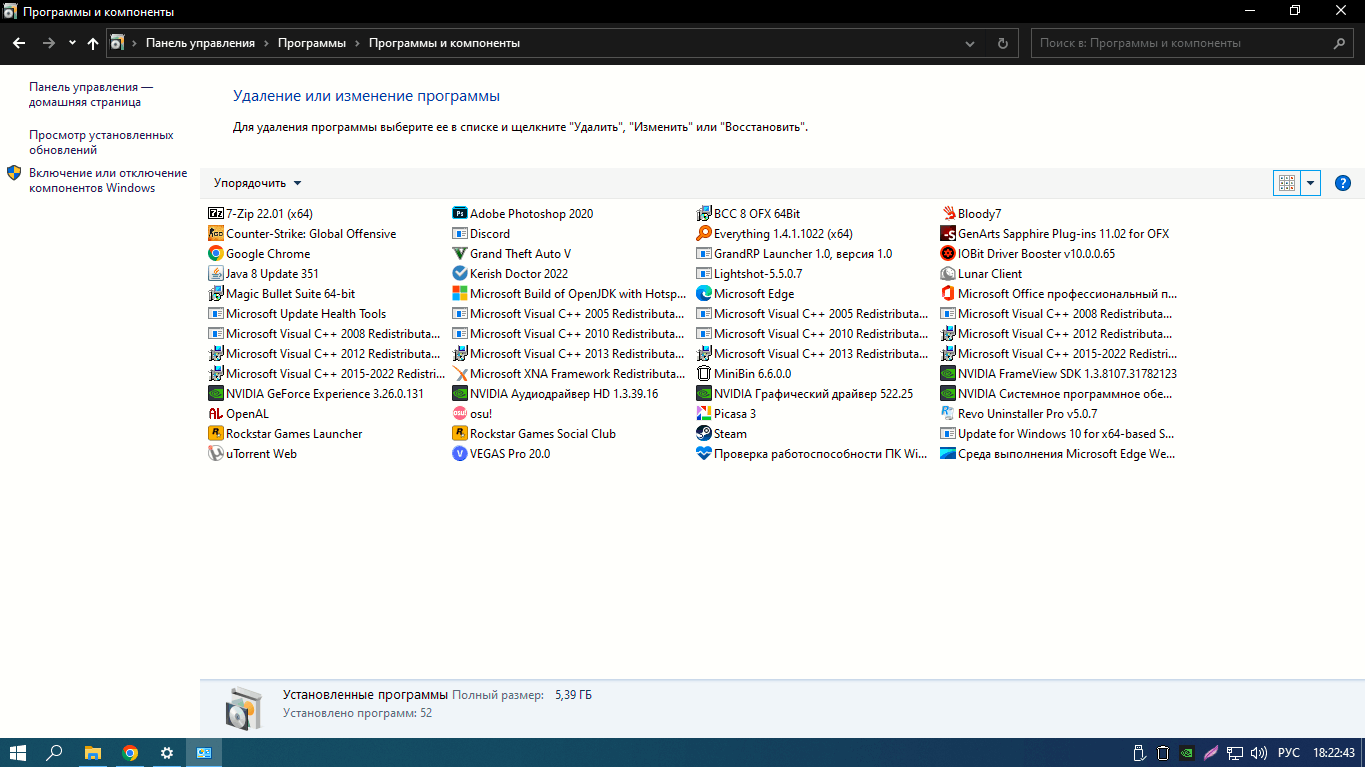Open File Explorer from the taskbar
Viewport: 1365px width, 767px height.
(92, 752)
